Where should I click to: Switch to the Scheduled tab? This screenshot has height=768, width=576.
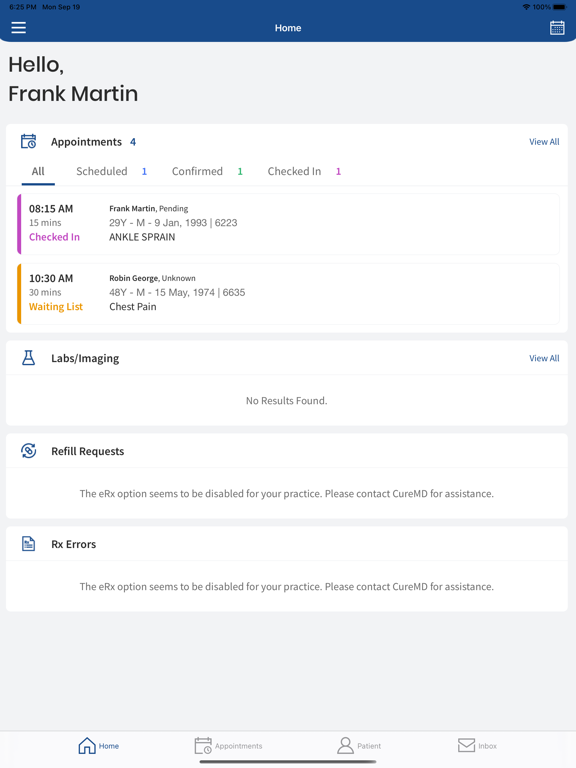(x=111, y=171)
